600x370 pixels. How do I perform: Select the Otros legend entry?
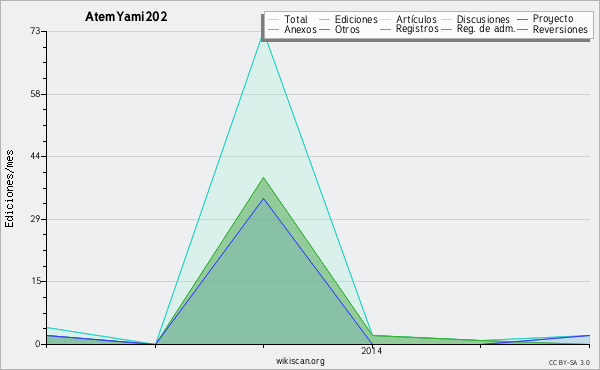(339, 29)
